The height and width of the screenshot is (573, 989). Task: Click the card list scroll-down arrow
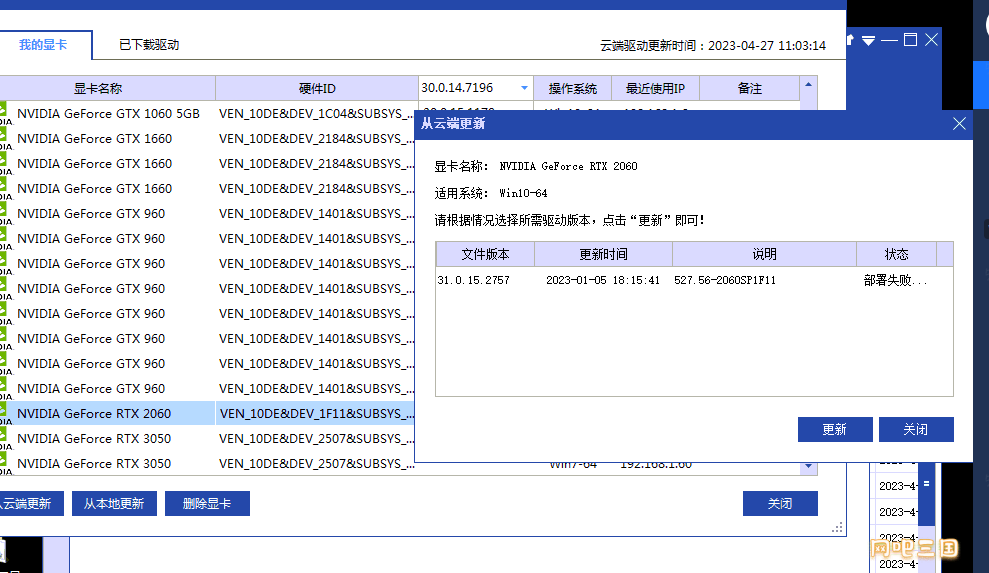point(808,467)
